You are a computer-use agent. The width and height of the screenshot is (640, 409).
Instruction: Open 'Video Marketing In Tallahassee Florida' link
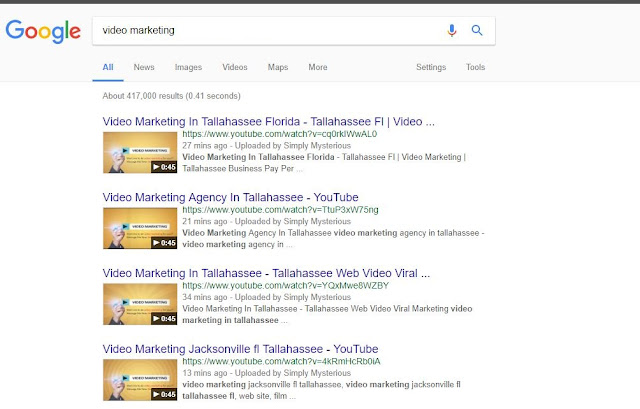269,122
